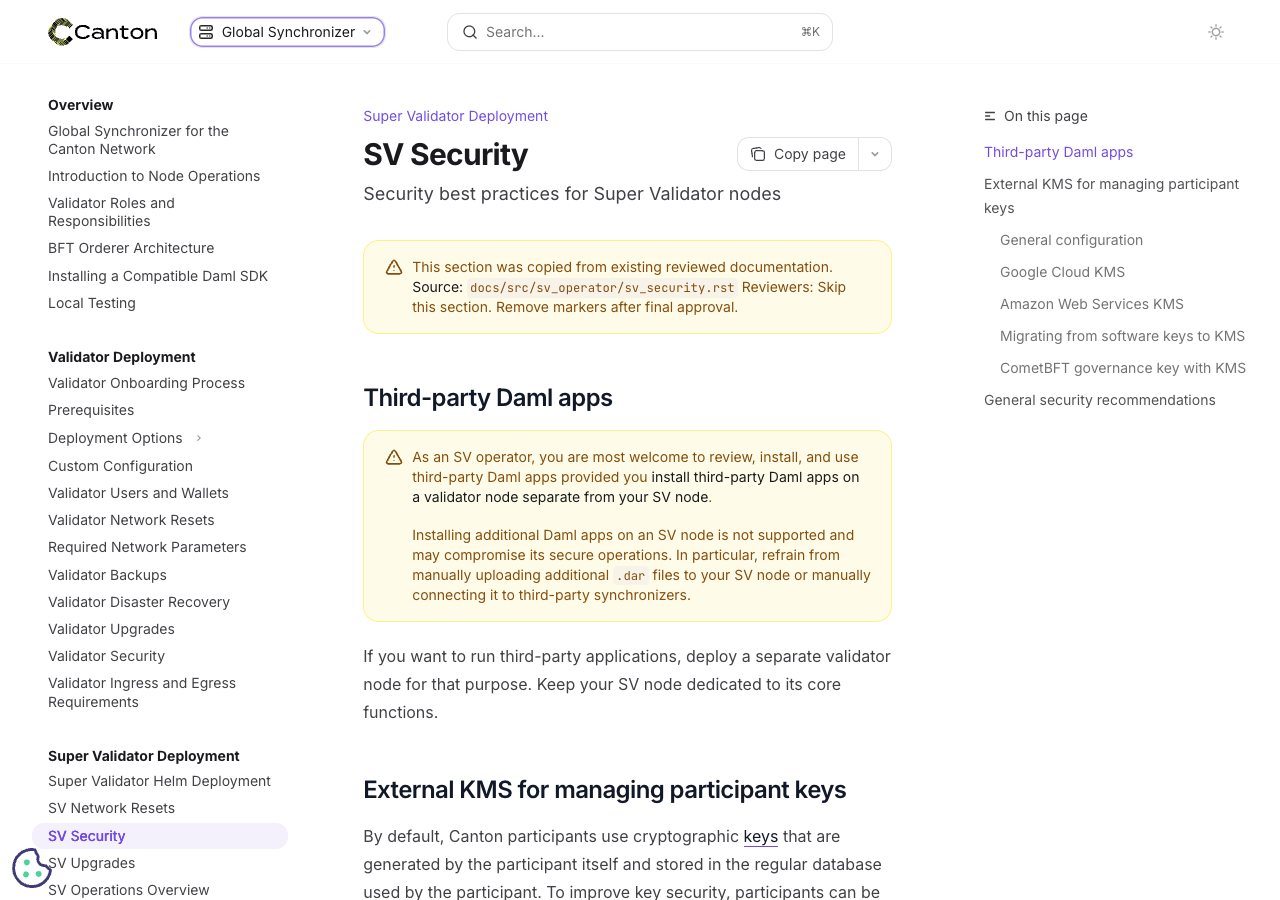Jump to General security recommendations section

click(1100, 400)
